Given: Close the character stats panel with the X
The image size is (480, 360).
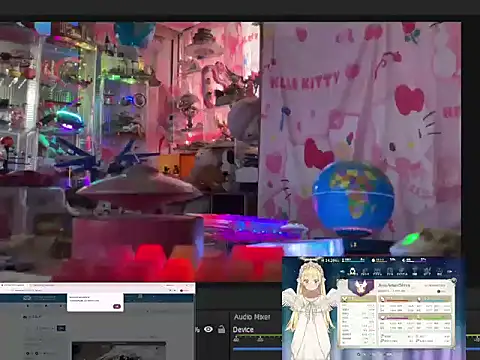Looking at the screenshot, I should 453,281.
